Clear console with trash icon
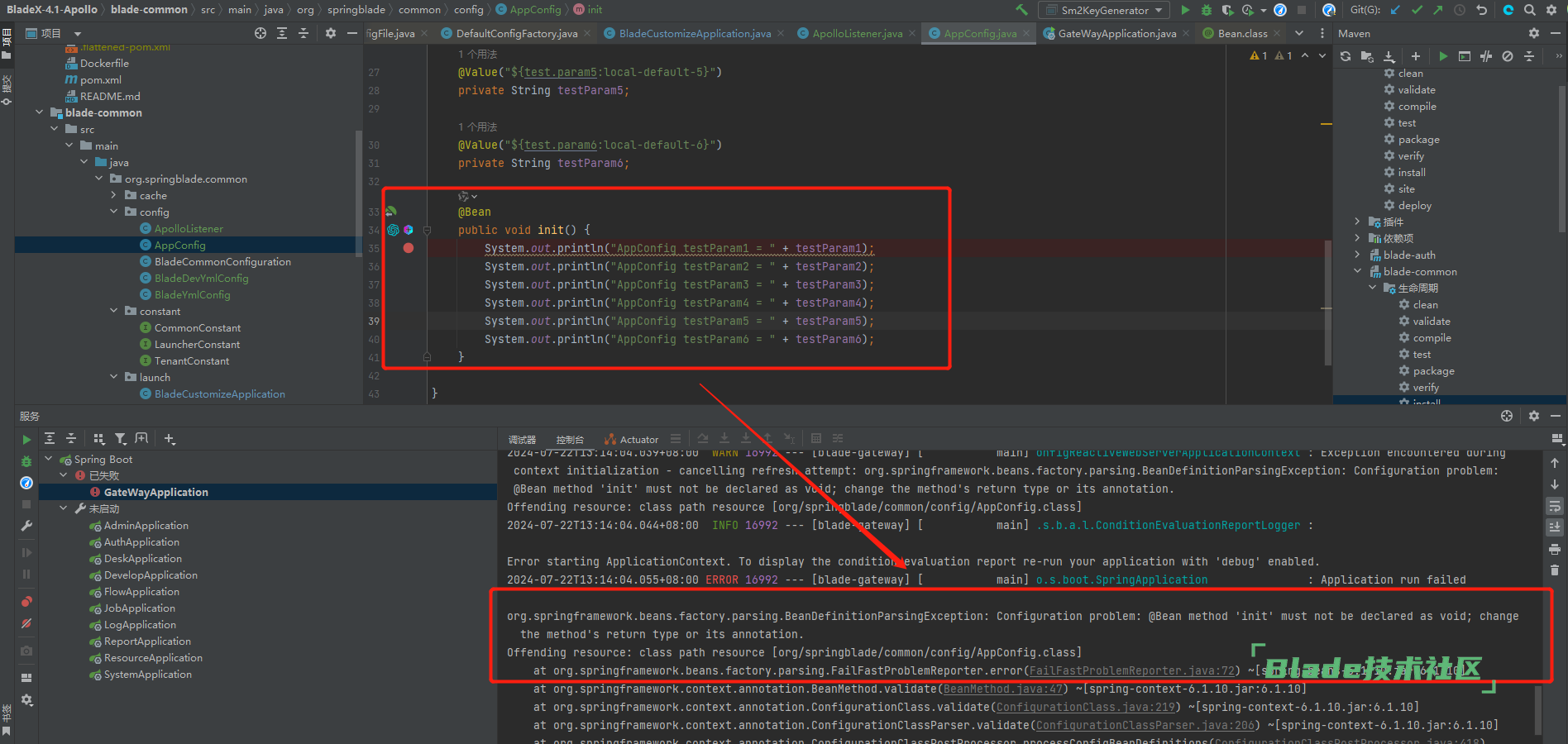The height and width of the screenshot is (744, 1568). (1555, 570)
